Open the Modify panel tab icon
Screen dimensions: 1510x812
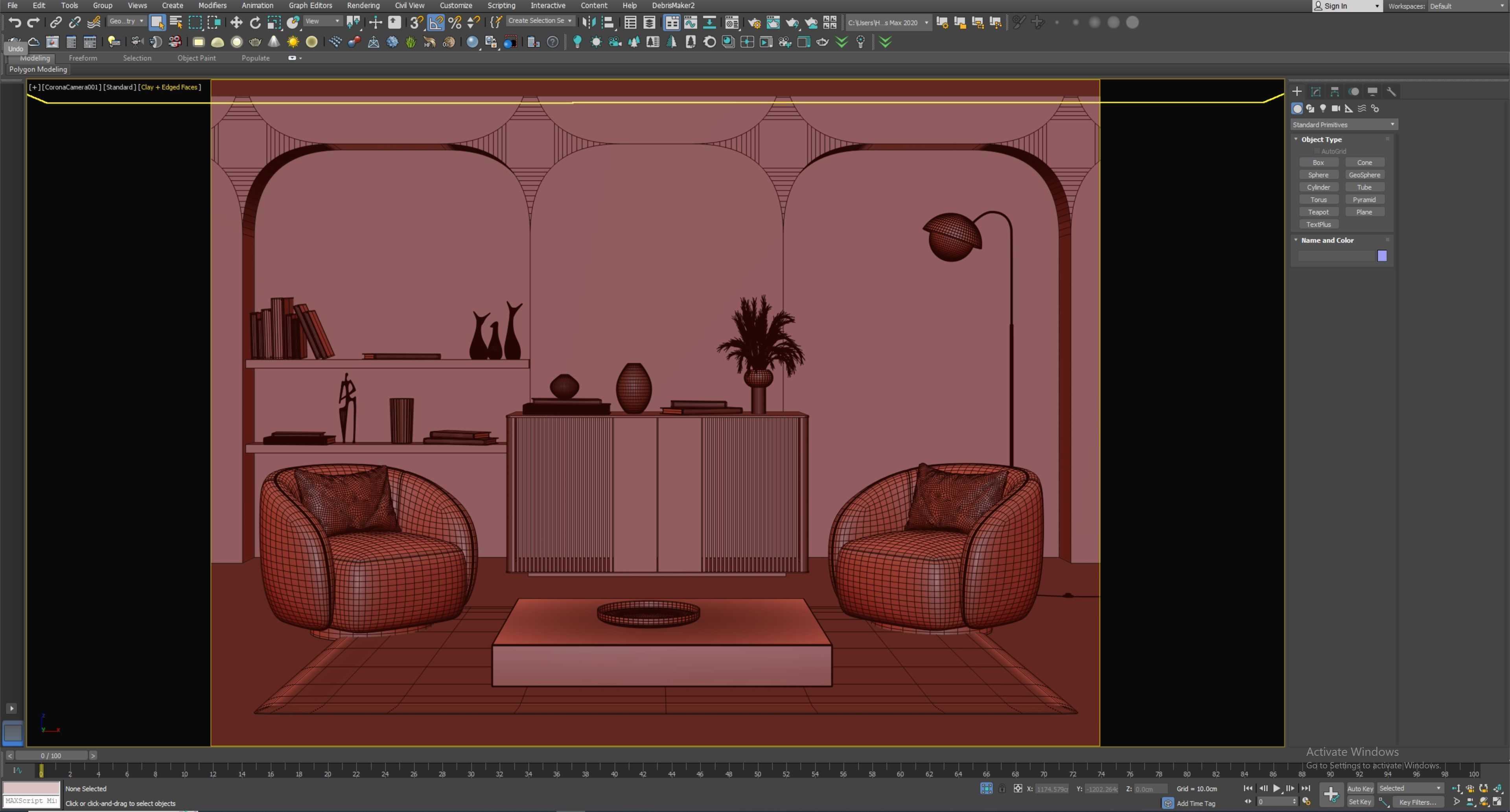click(x=1315, y=92)
